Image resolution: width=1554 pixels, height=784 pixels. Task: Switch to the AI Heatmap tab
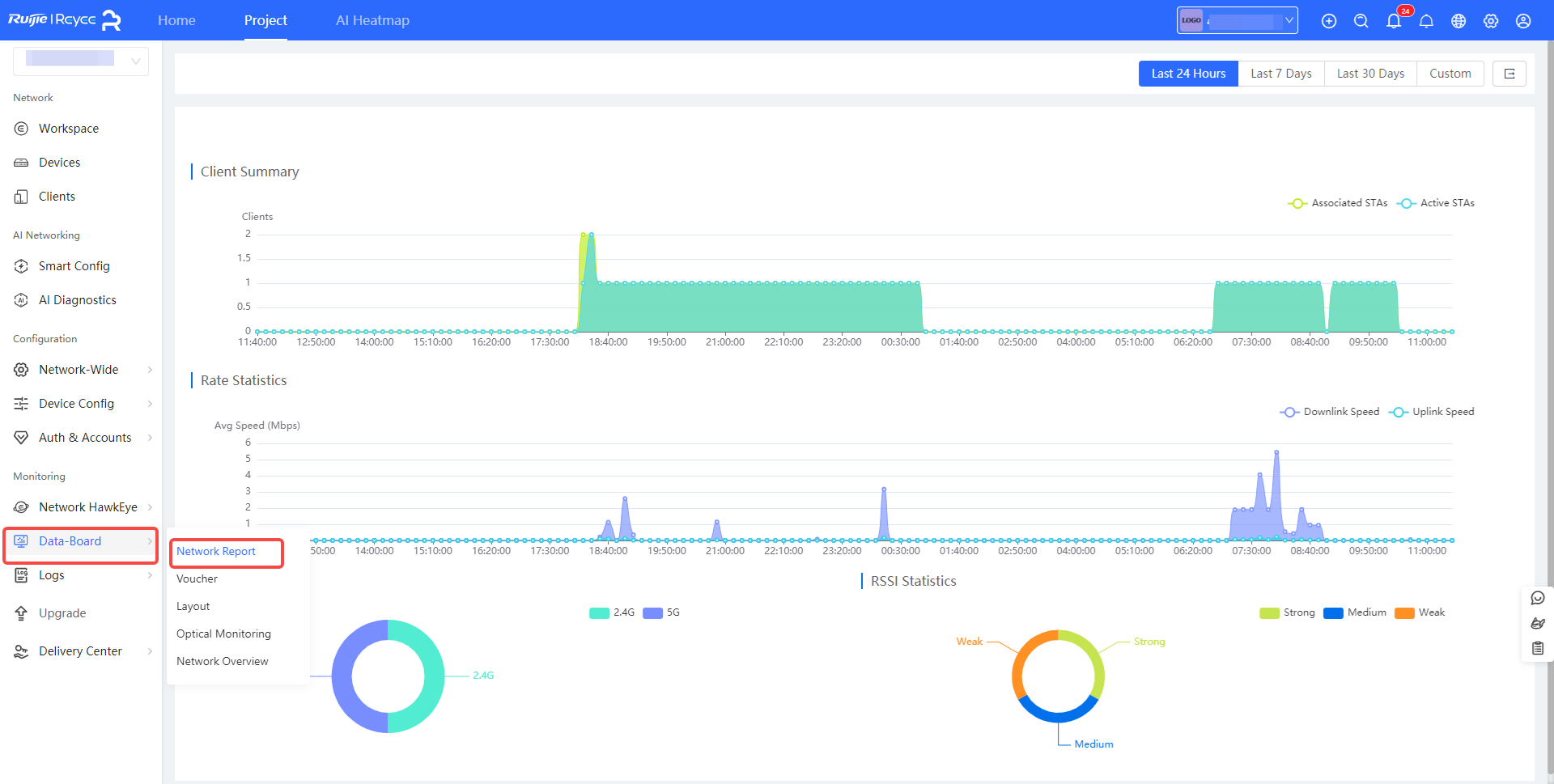tap(372, 20)
